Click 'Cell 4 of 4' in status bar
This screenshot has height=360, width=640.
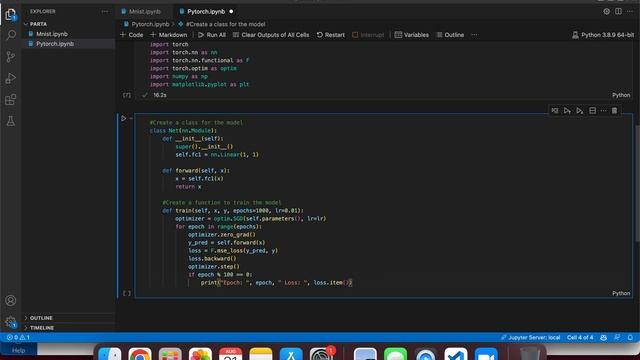[x=580, y=338]
